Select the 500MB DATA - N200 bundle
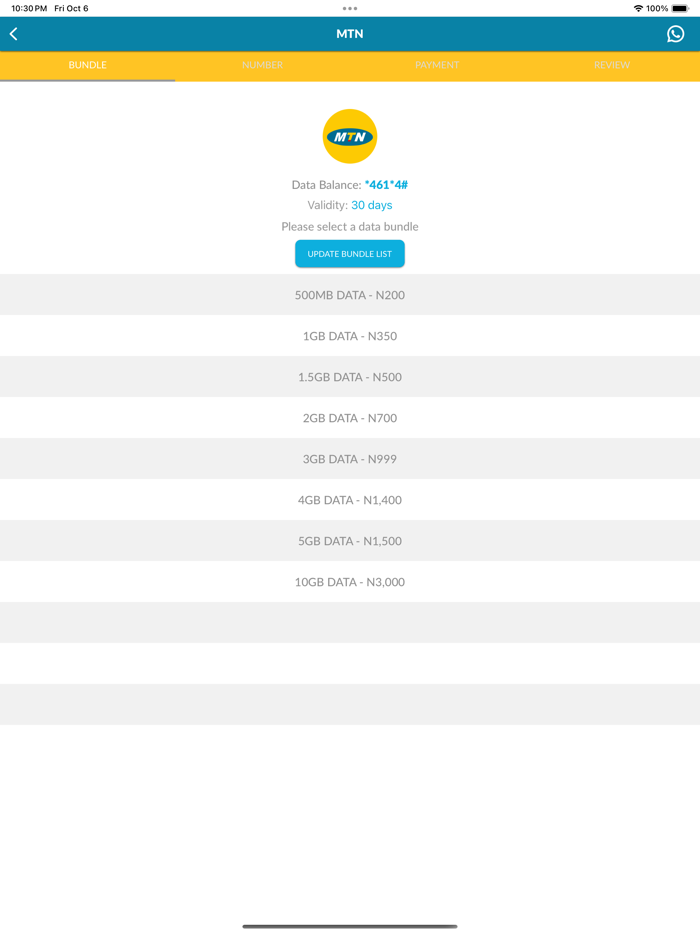 click(x=349, y=295)
